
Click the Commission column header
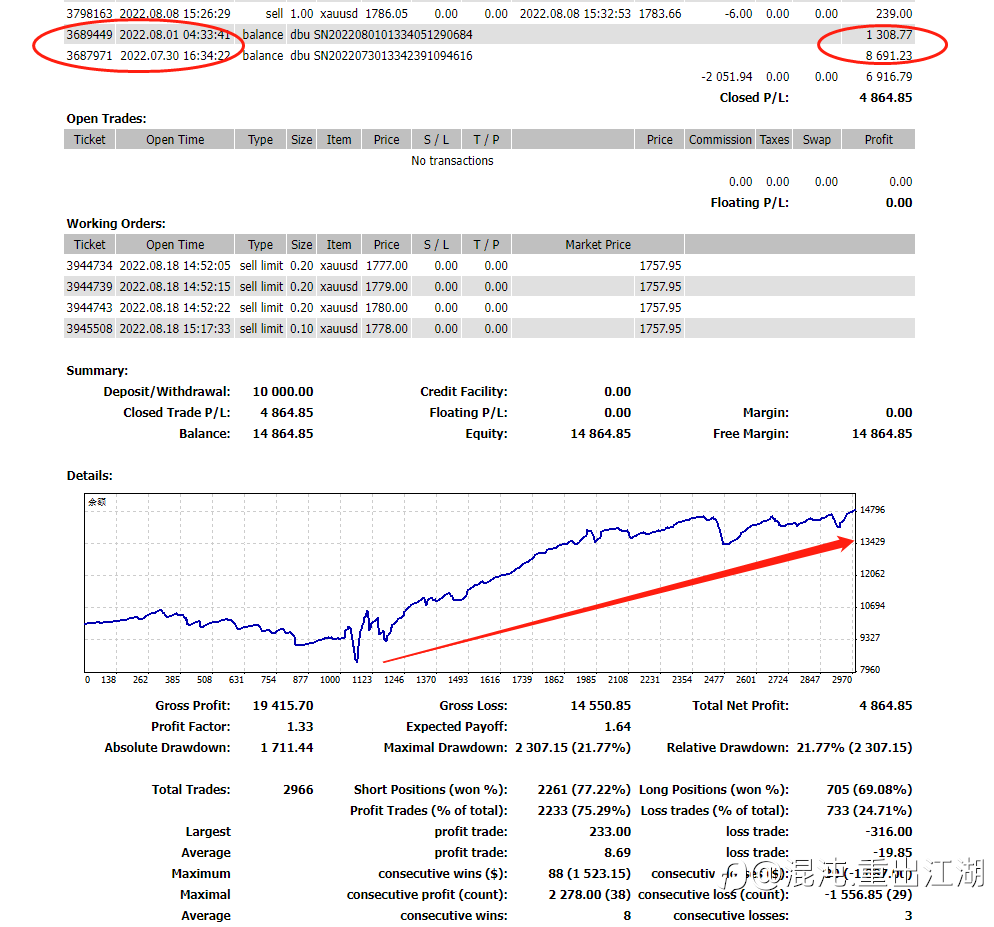[720, 139]
